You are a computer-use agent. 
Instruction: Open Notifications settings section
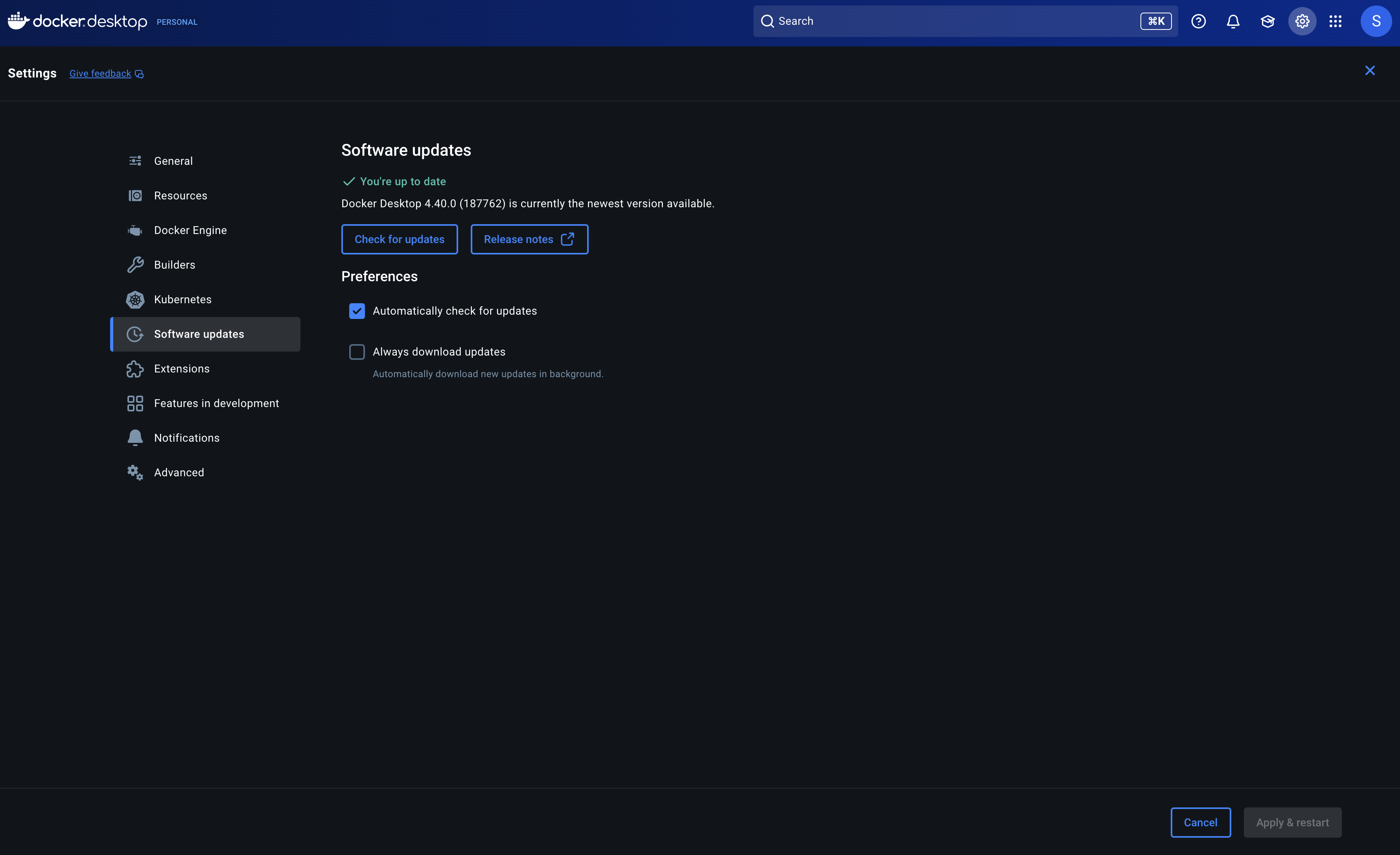[206, 438]
